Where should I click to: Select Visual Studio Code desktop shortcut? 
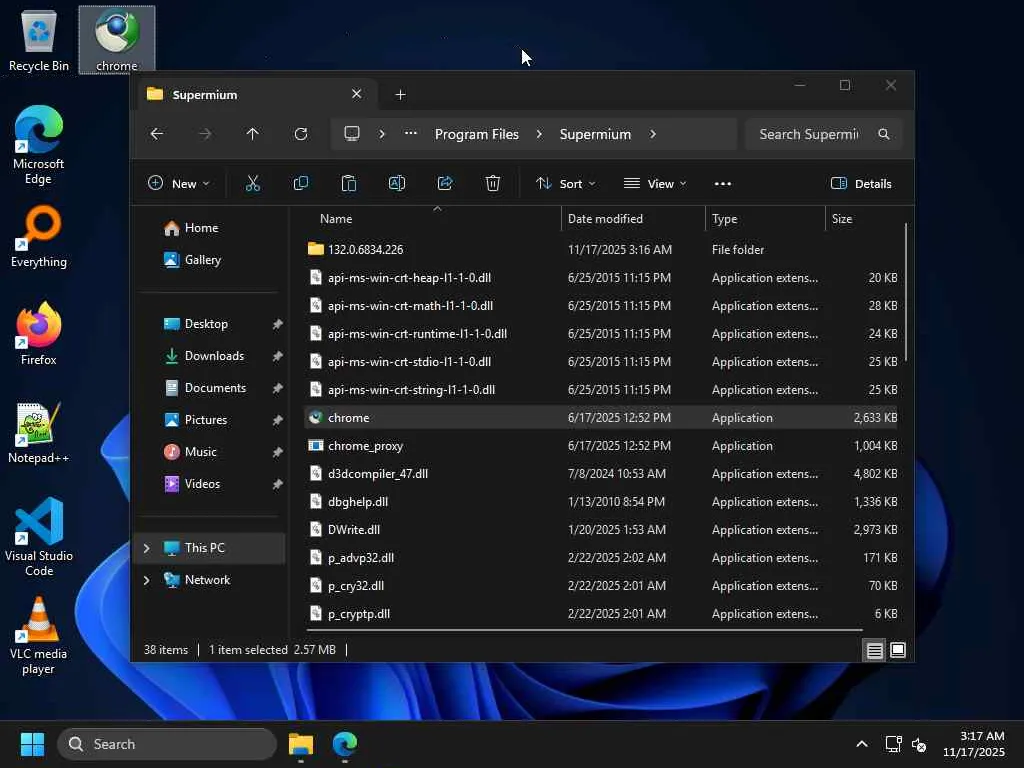click(x=39, y=537)
